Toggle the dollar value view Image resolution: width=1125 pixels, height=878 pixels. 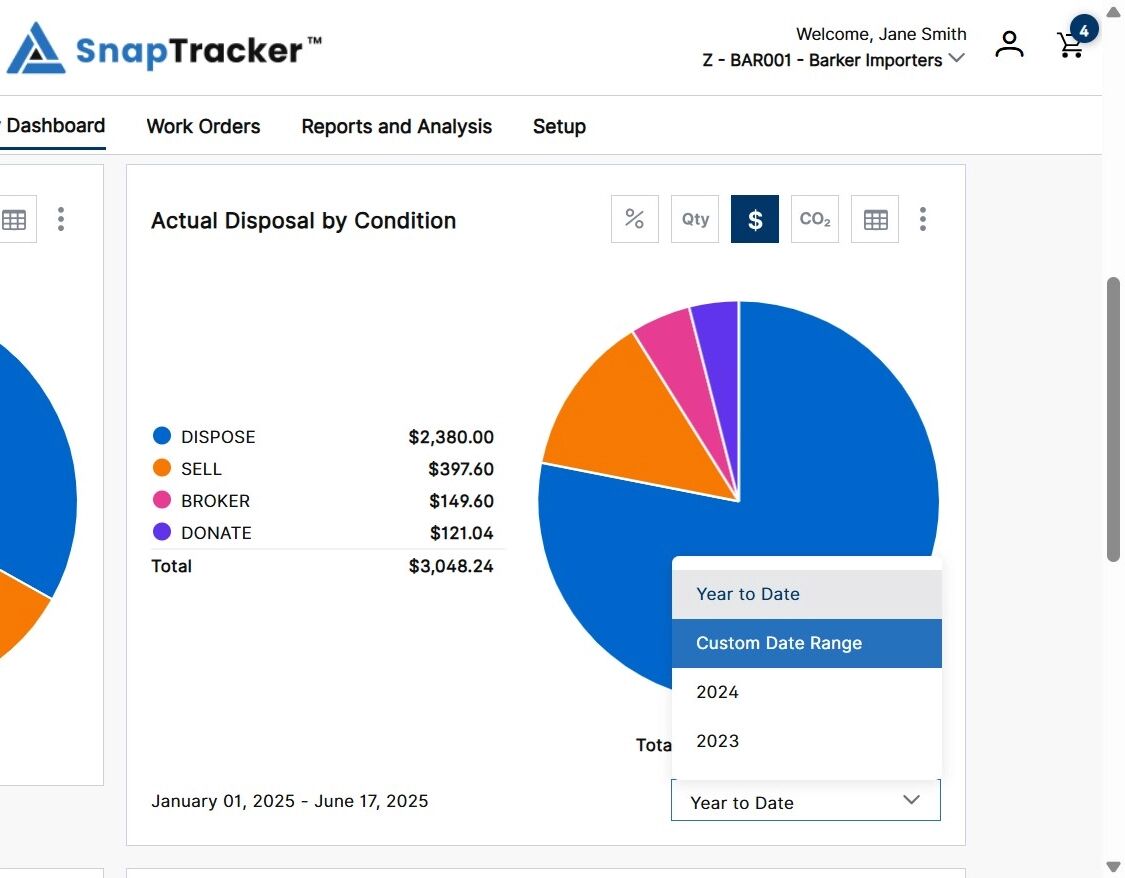click(x=755, y=219)
